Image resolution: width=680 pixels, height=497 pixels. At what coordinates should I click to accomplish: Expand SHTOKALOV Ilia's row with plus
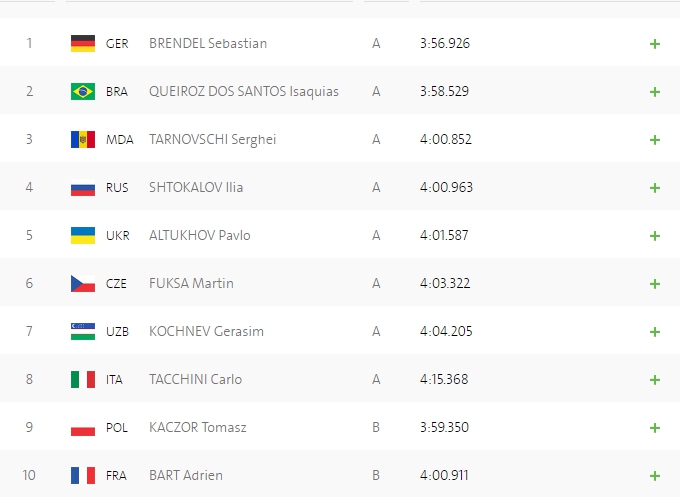[655, 188]
